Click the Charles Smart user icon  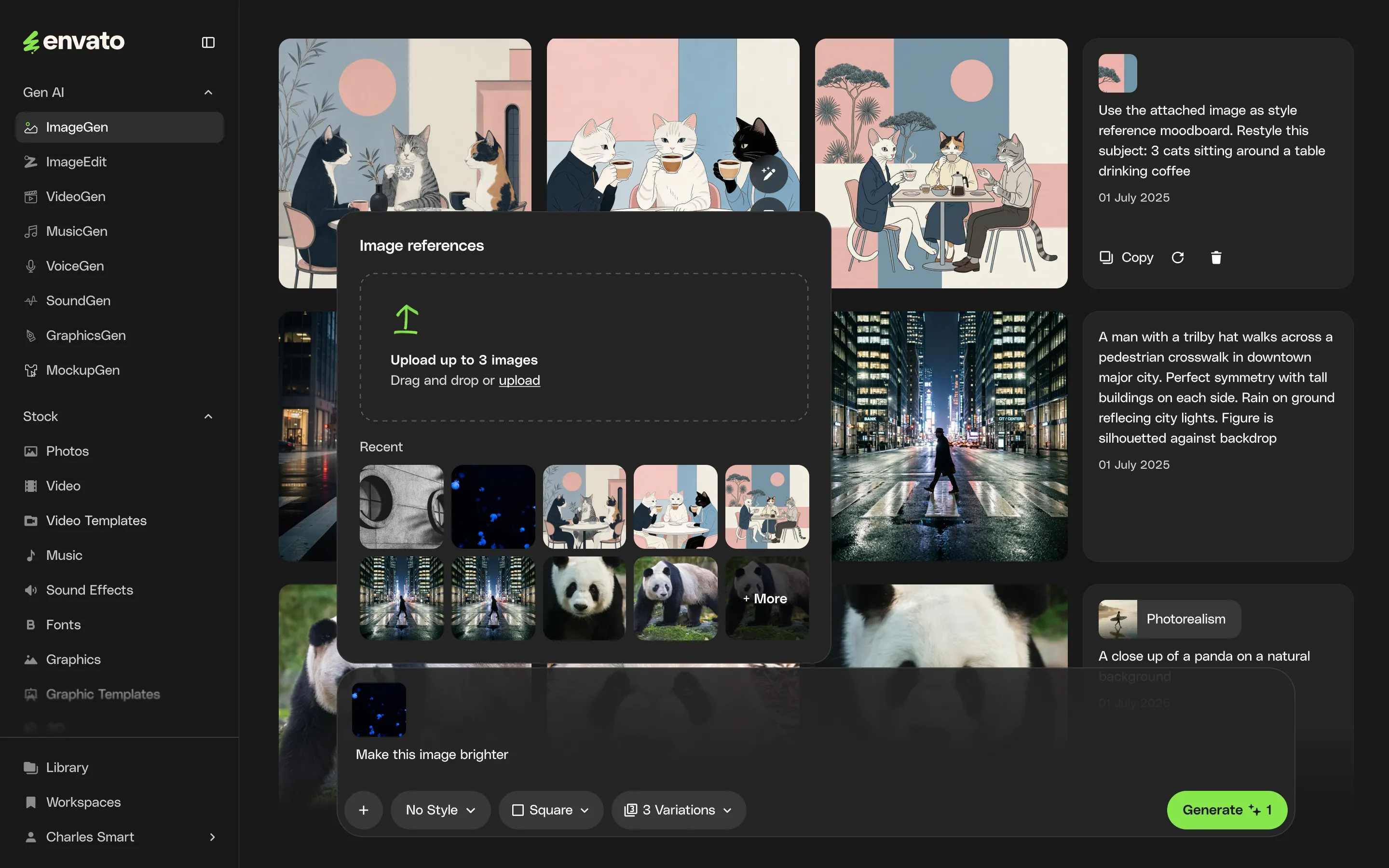click(x=31, y=838)
